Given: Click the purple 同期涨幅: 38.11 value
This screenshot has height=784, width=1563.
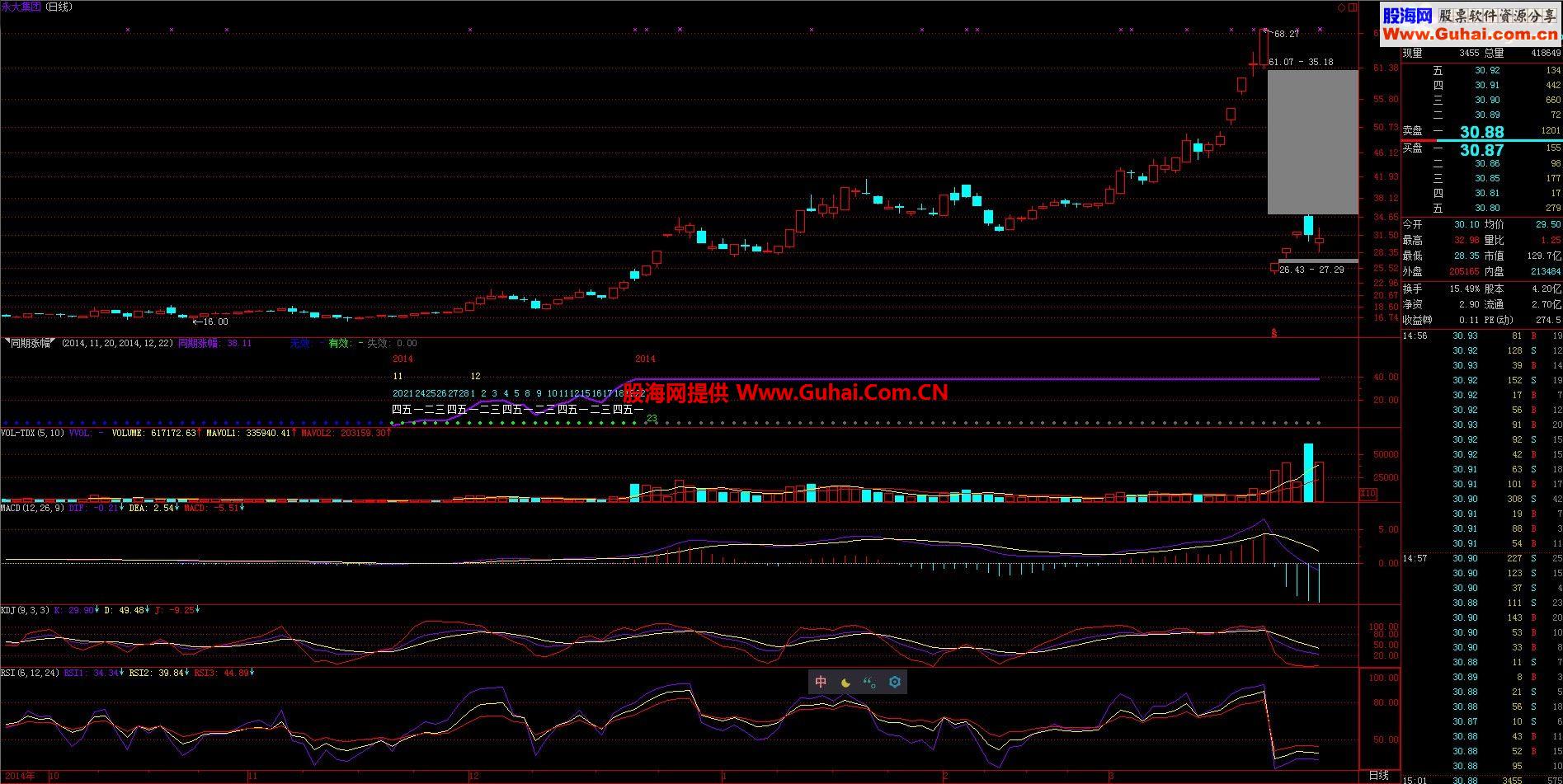Looking at the screenshot, I should pyautogui.click(x=215, y=343).
